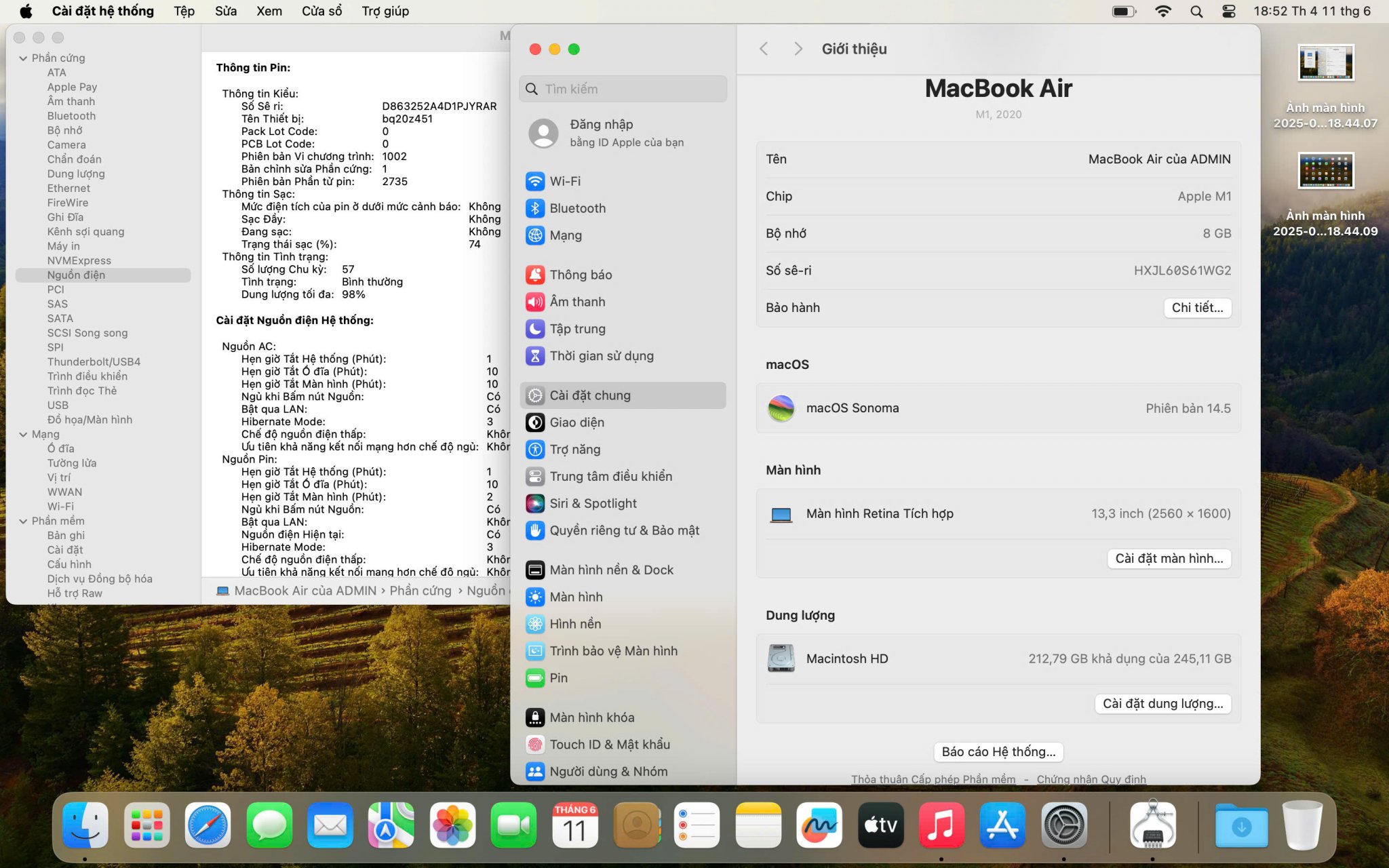Select Dung lượng in hardware tree
This screenshot has width=1389, height=868.
coord(76,174)
